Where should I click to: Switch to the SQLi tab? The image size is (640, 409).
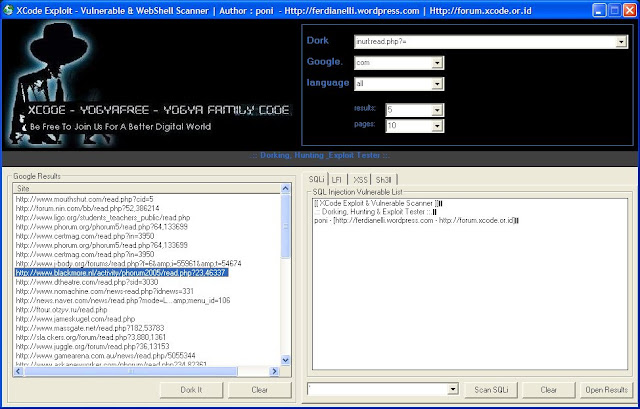[x=316, y=179]
